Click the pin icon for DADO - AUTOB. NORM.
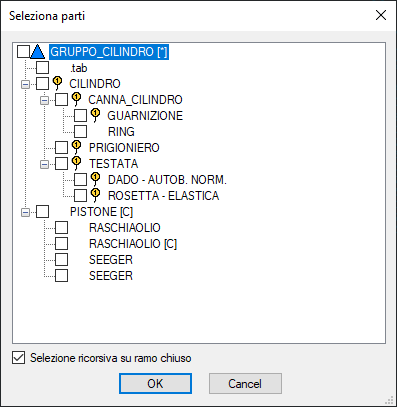 [96, 179]
